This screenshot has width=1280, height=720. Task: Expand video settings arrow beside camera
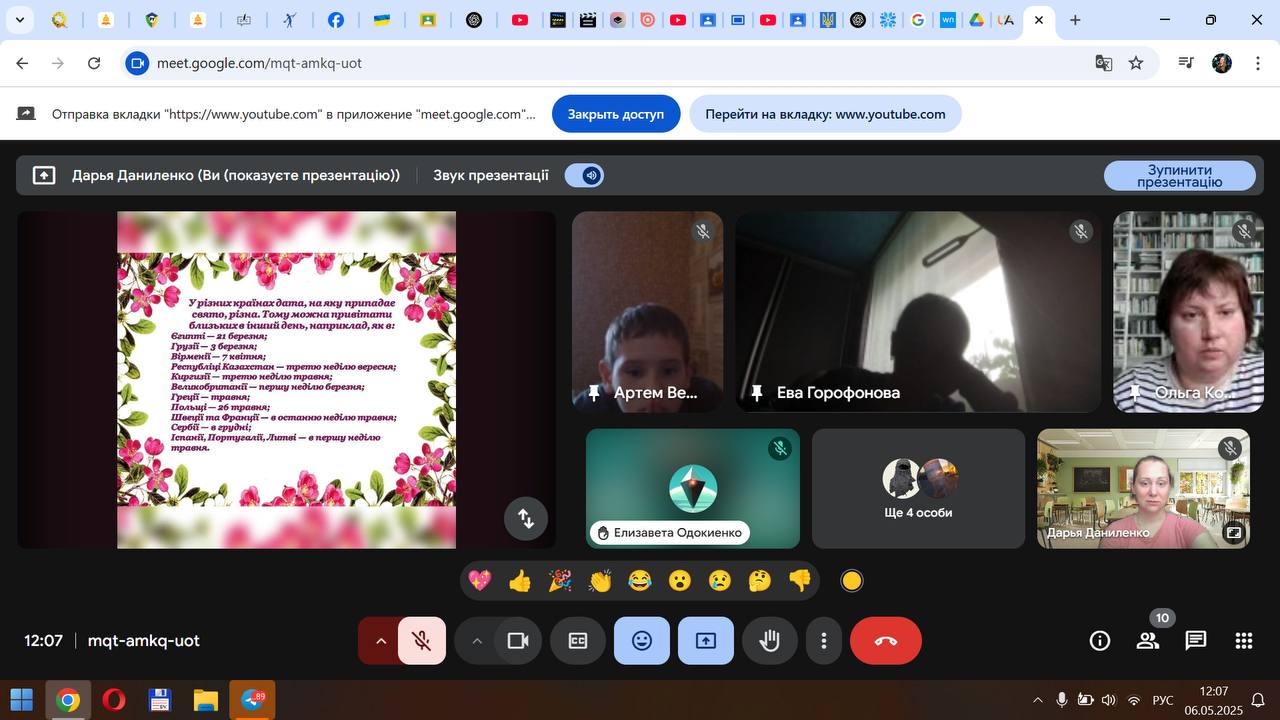click(476, 641)
